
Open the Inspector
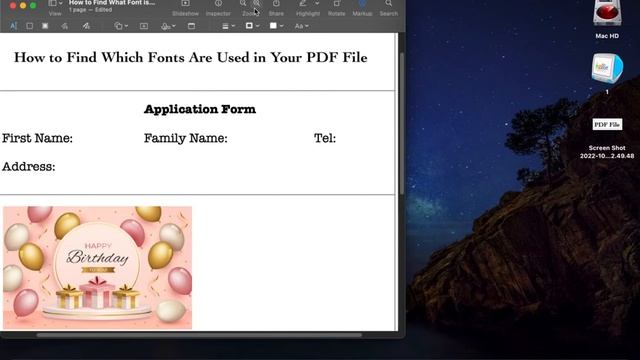218,4
